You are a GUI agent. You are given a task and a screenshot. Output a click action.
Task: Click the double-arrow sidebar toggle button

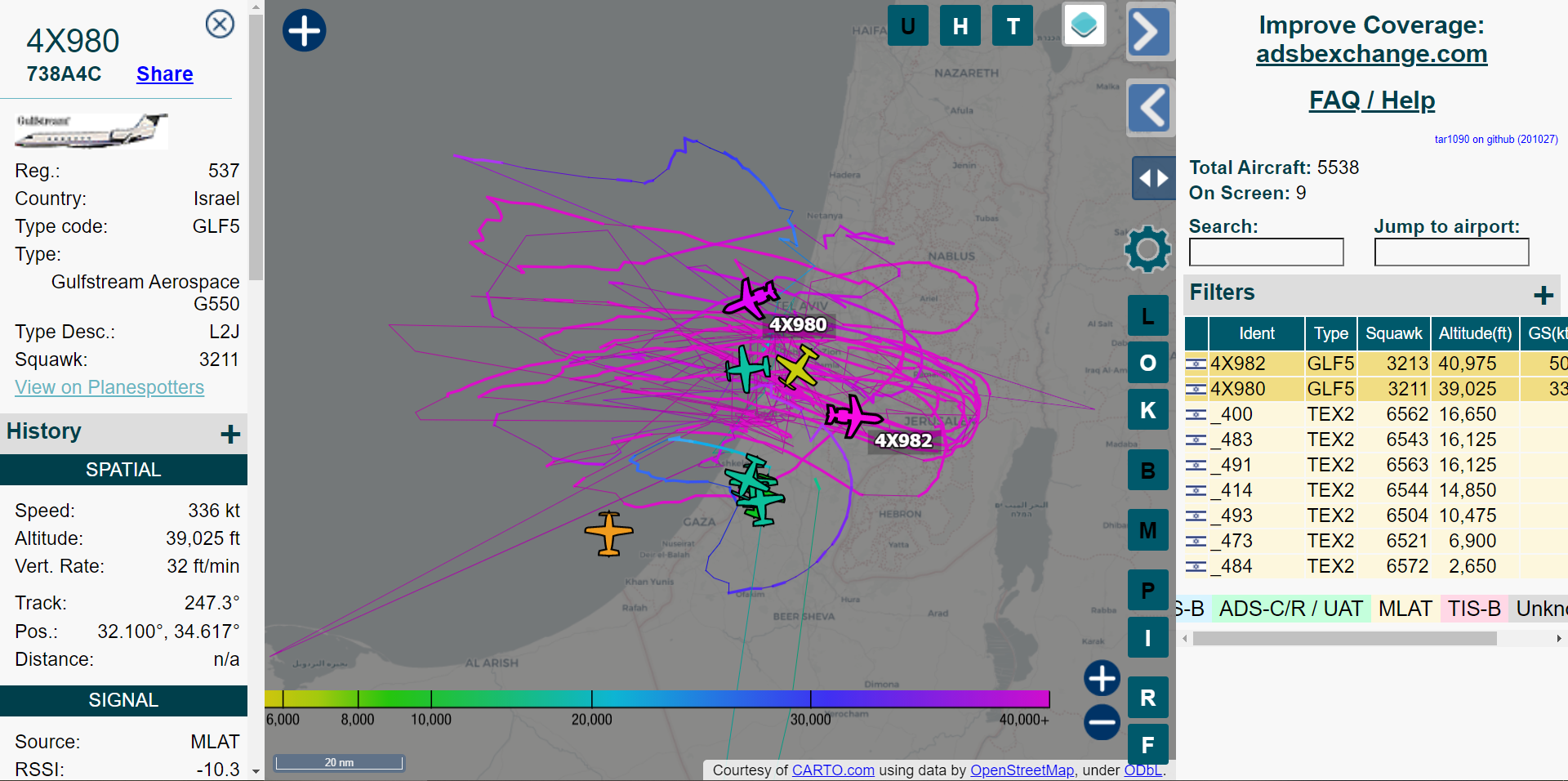(x=1153, y=177)
